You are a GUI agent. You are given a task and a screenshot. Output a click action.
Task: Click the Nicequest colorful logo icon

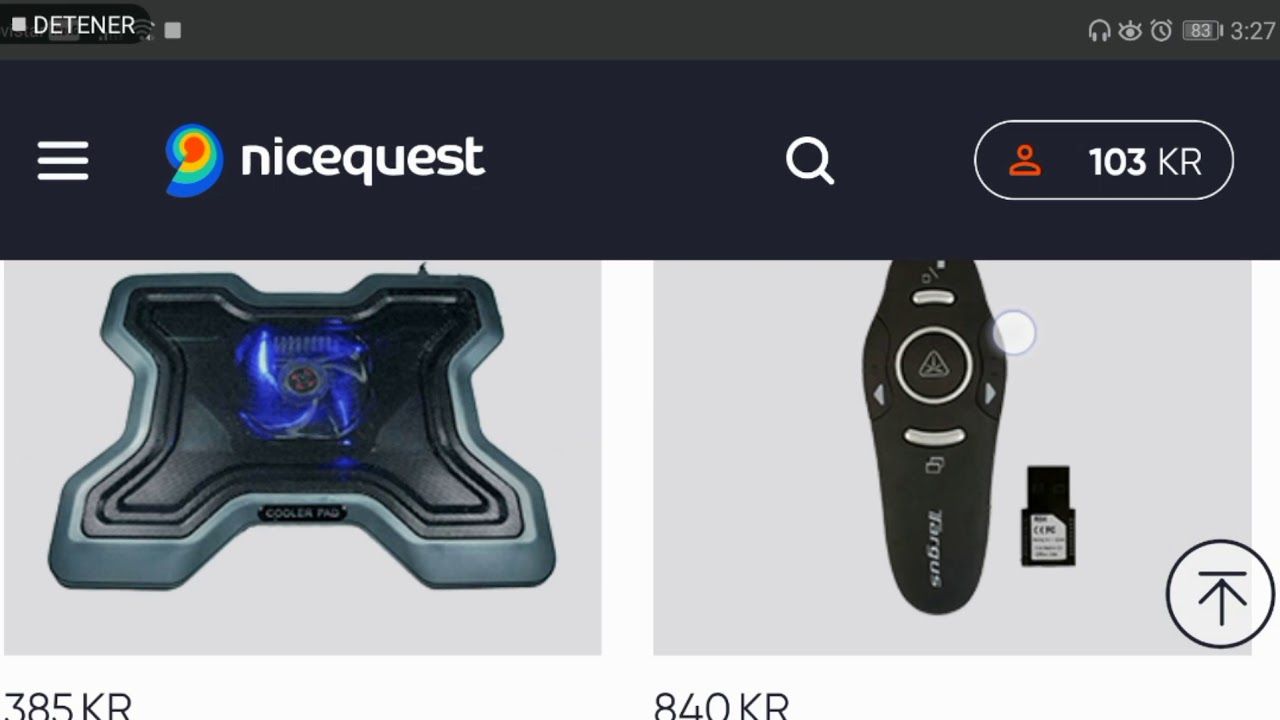(194, 160)
